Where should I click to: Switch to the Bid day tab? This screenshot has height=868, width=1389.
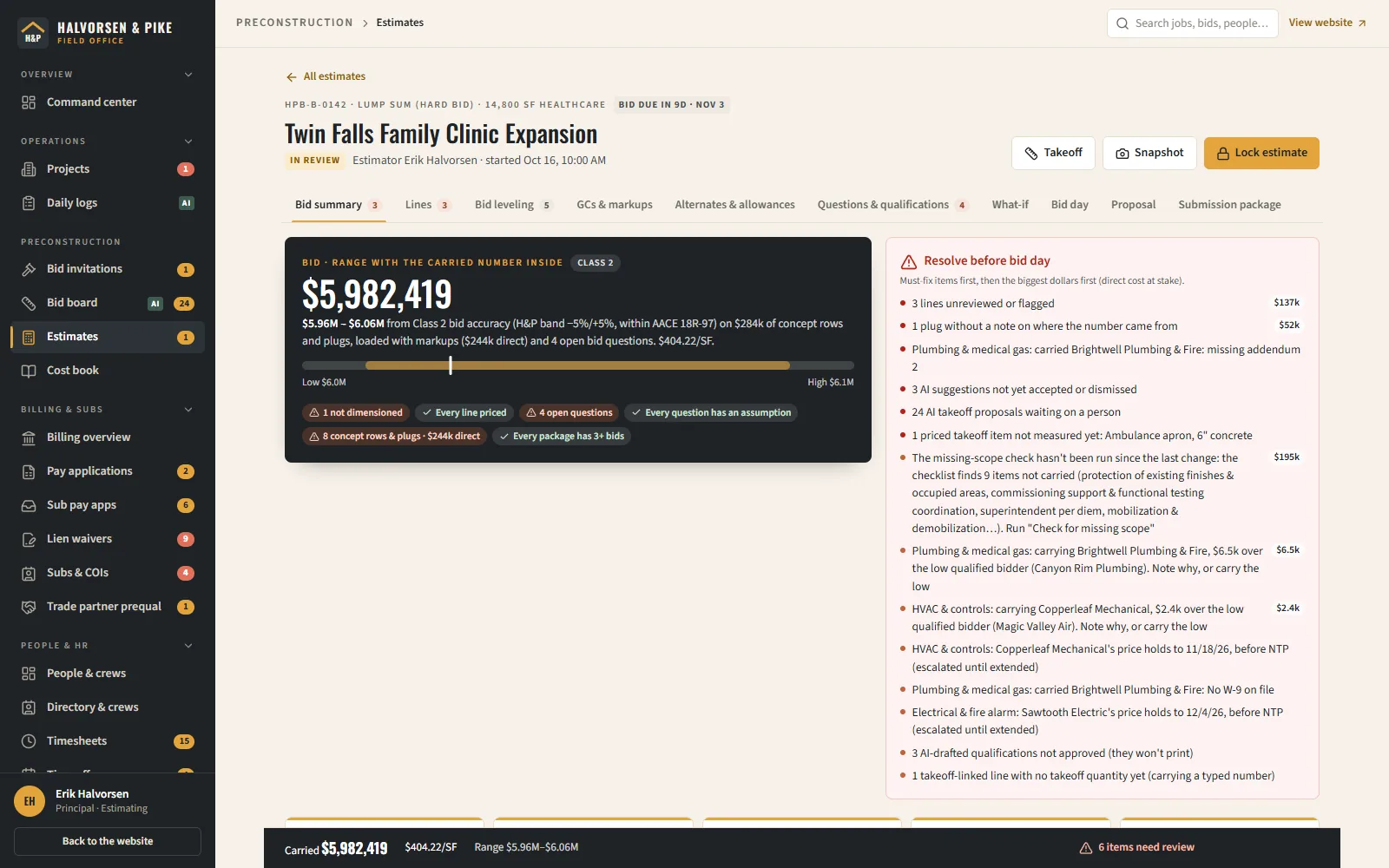(x=1070, y=205)
